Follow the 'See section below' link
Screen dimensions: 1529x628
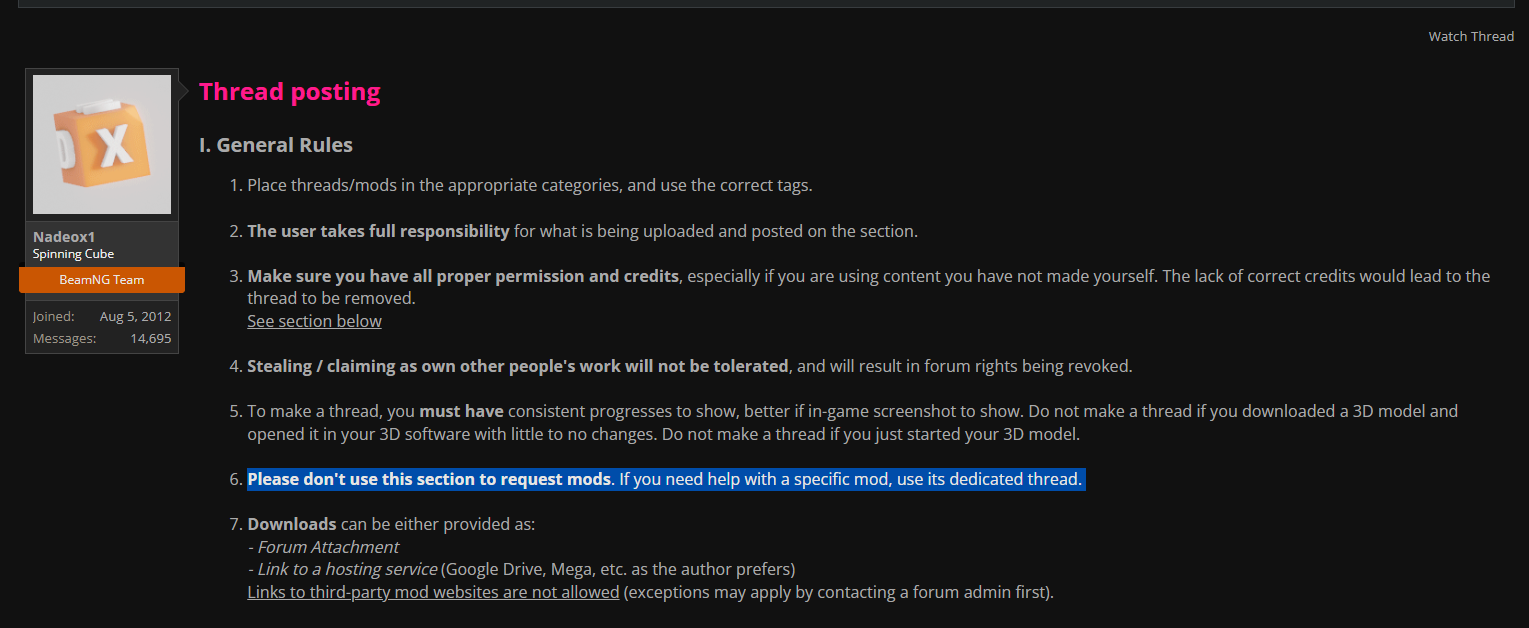point(315,321)
